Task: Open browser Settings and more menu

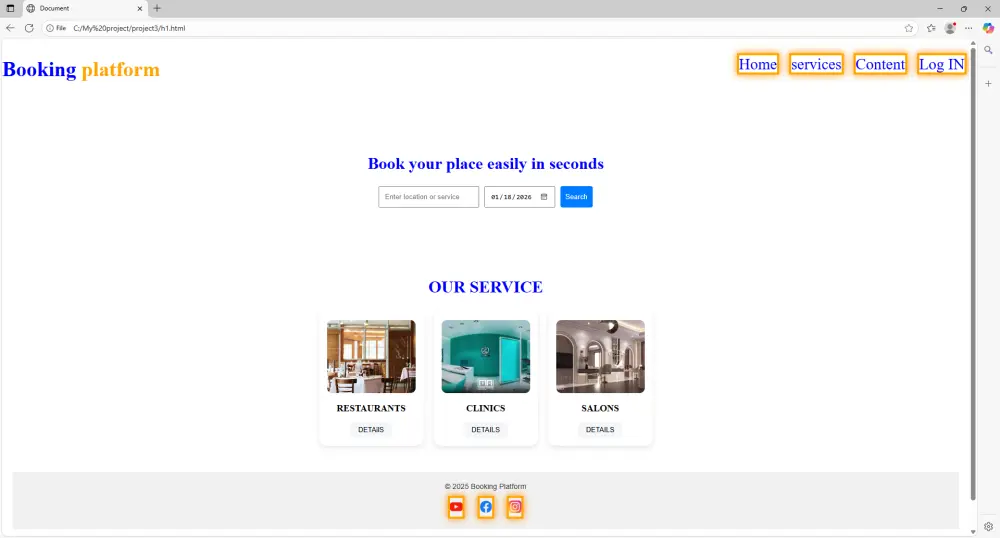Action: (969, 28)
